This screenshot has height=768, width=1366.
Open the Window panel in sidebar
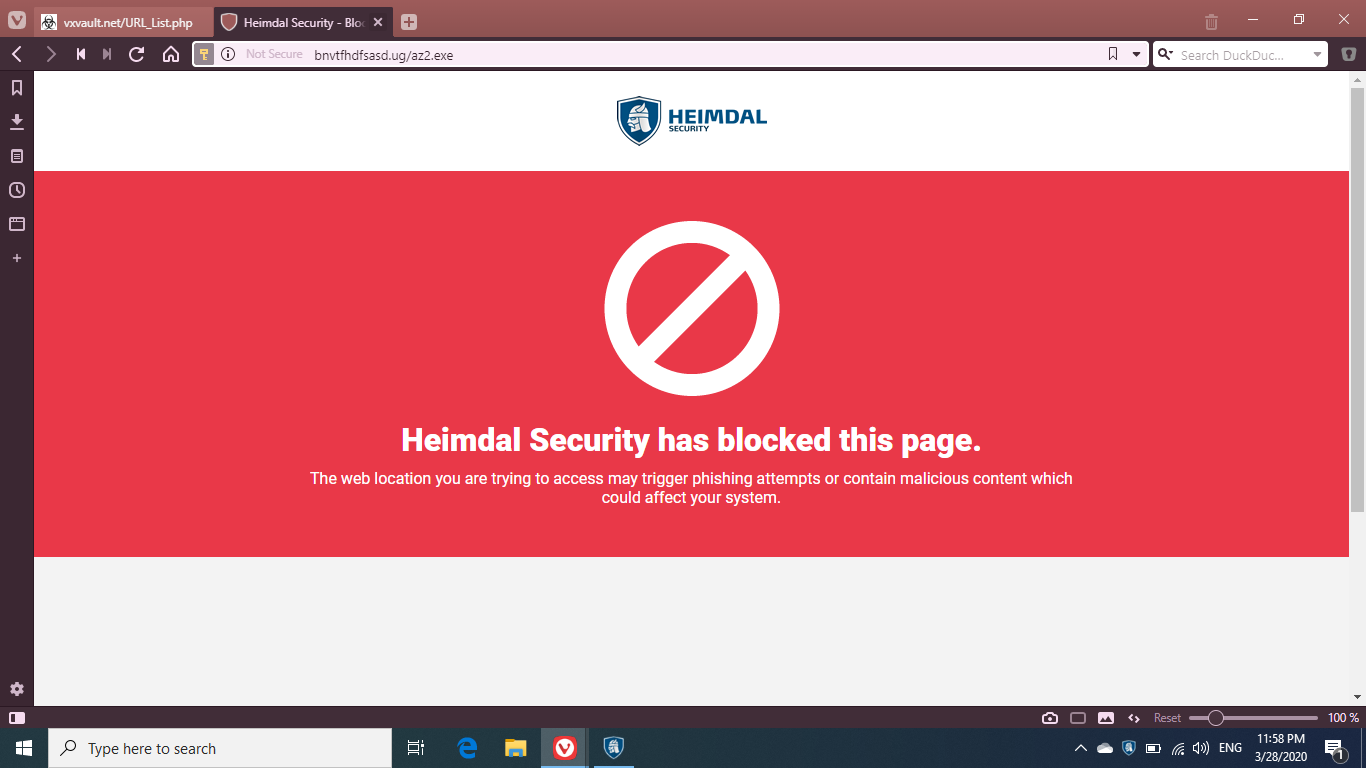(x=17, y=224)
